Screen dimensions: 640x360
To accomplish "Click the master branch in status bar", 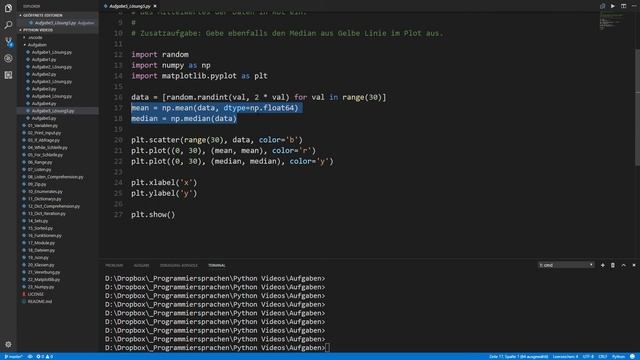I will click(x=13, y=356).
